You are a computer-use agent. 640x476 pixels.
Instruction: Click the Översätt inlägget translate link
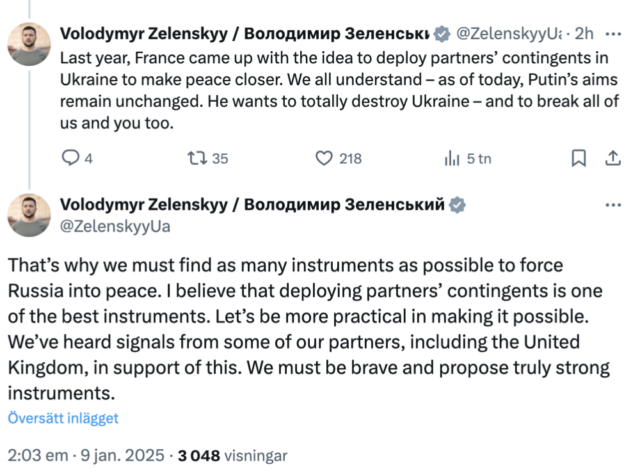click(x=63, y=418)
